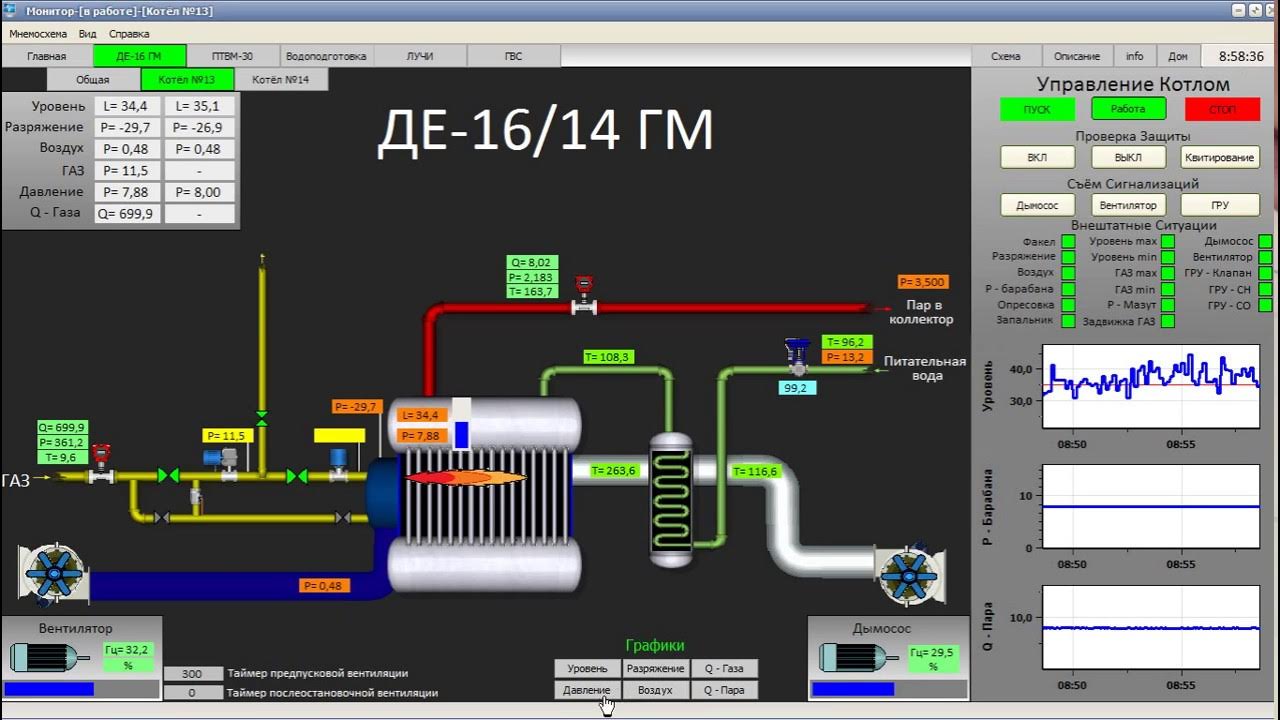
Task: Click the Р - Барабана trend chart
Action: click(1151, 506)
